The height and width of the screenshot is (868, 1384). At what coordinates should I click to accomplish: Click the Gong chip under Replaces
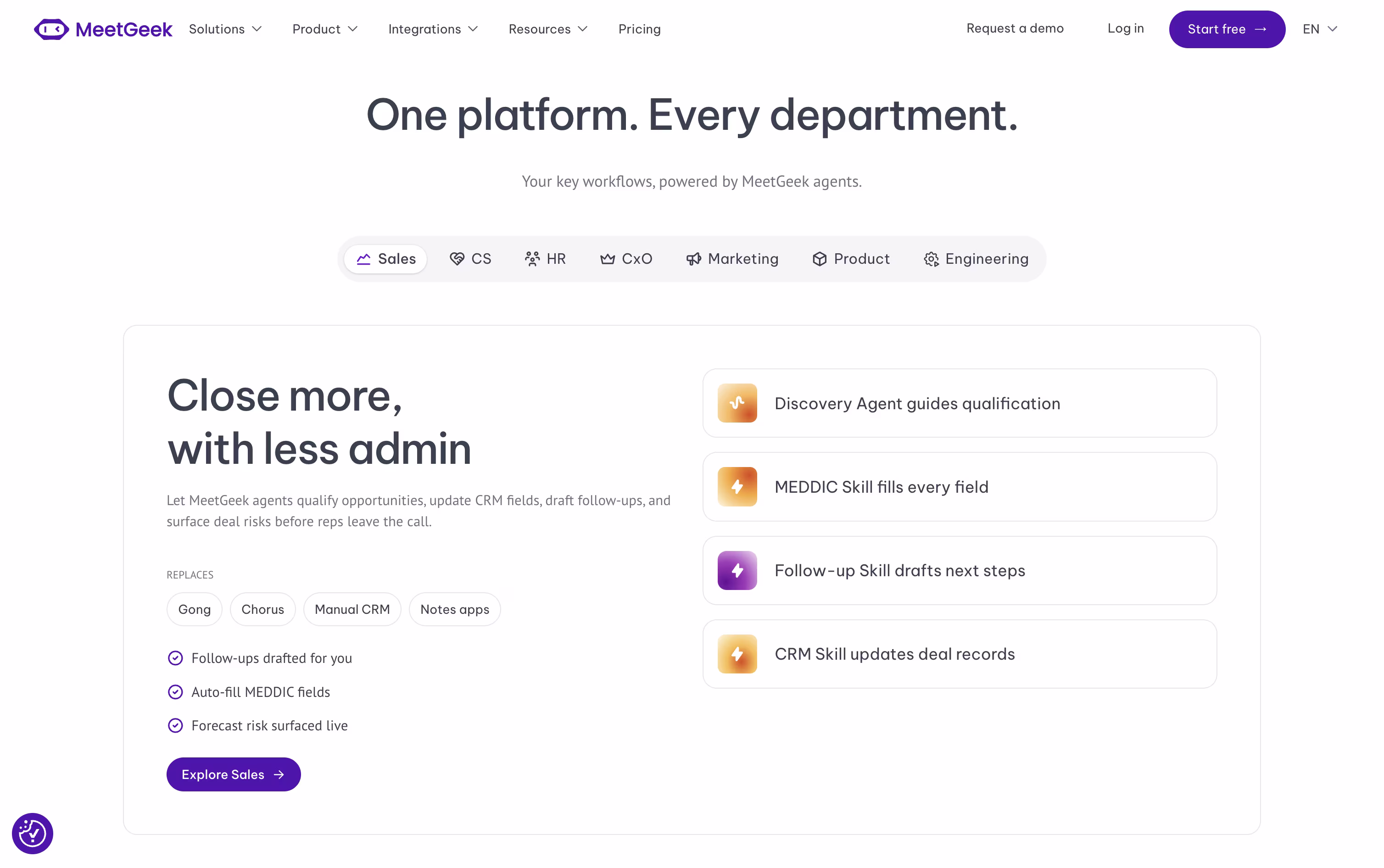tap(194, 609)
